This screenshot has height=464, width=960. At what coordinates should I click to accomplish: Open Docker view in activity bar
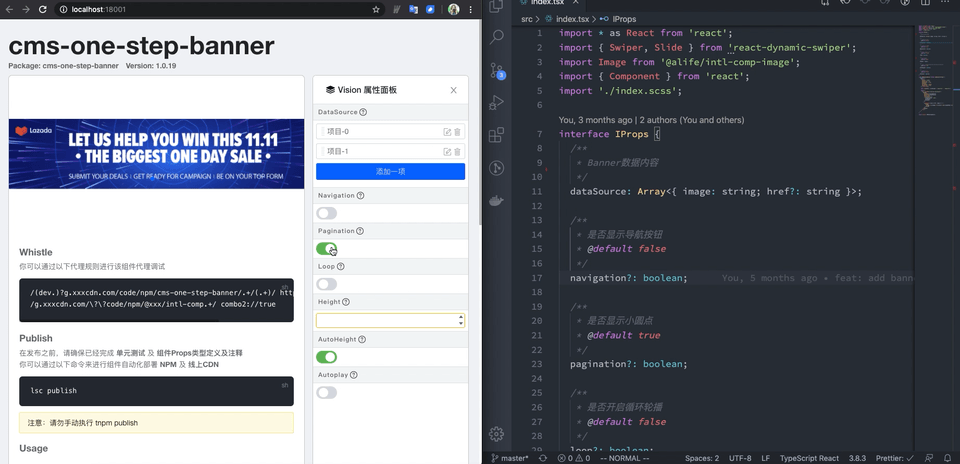(497, 200)
